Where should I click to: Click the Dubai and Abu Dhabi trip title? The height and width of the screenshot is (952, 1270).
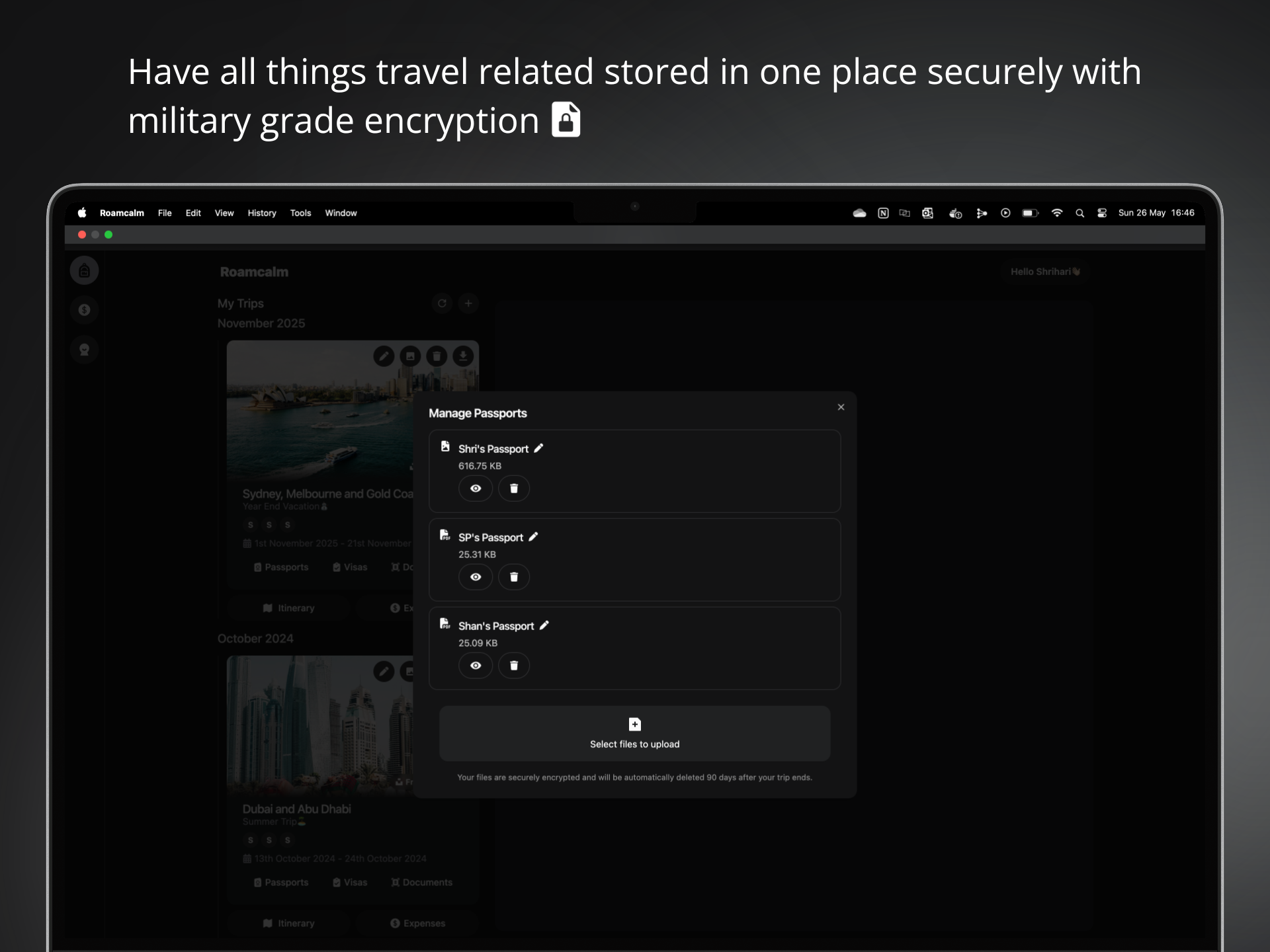(296, 809)
